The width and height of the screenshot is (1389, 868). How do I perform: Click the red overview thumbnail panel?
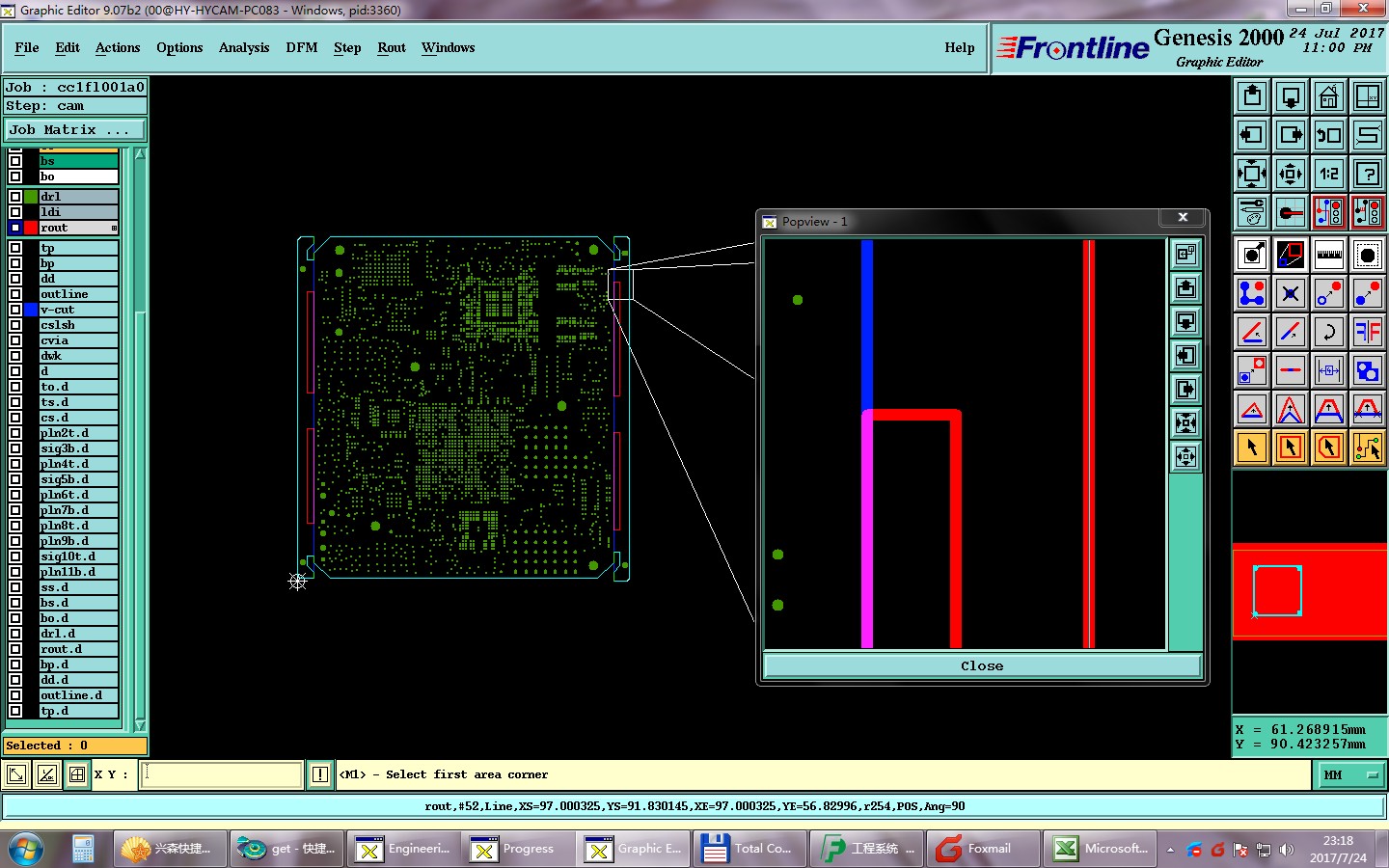(x=1310, y=591)
